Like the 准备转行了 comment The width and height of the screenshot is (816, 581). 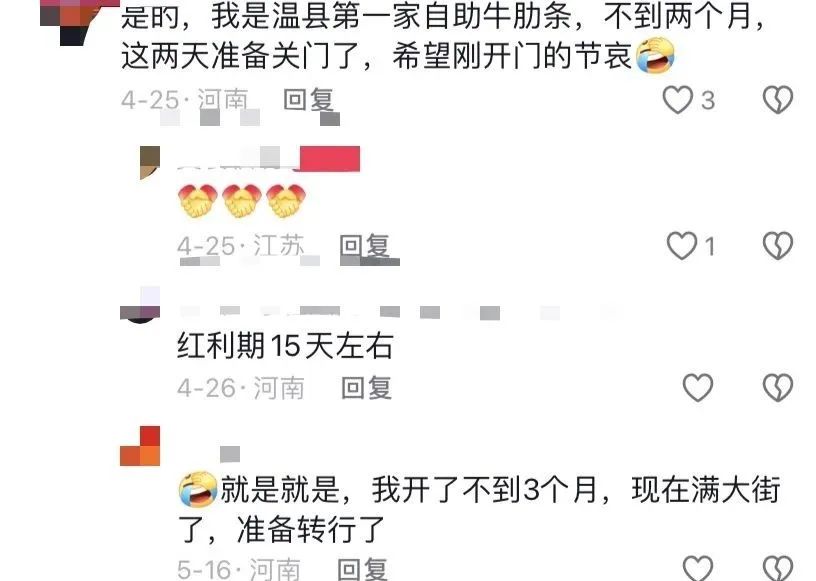click(x=697, y=568)
